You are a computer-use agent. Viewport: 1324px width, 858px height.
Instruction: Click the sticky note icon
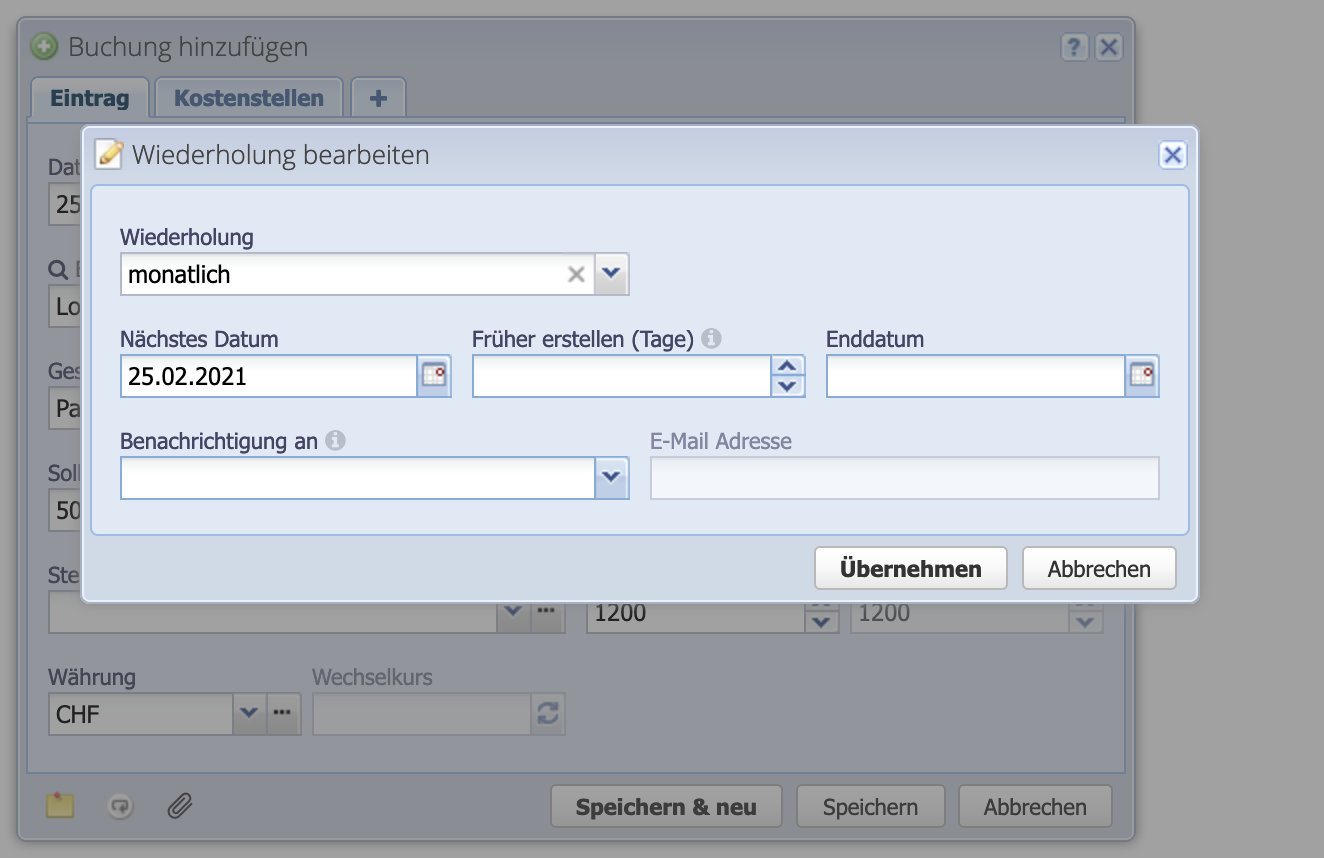59,806
